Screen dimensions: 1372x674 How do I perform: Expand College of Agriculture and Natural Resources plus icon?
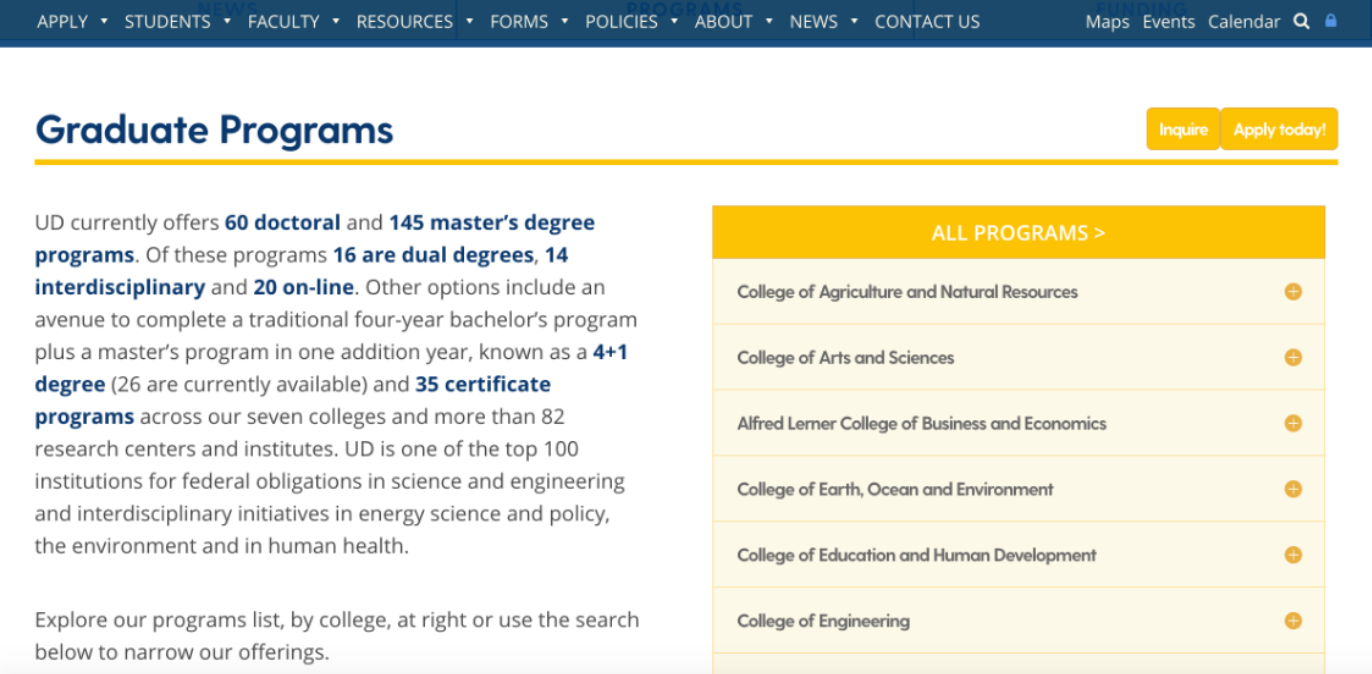[1293, 292]
